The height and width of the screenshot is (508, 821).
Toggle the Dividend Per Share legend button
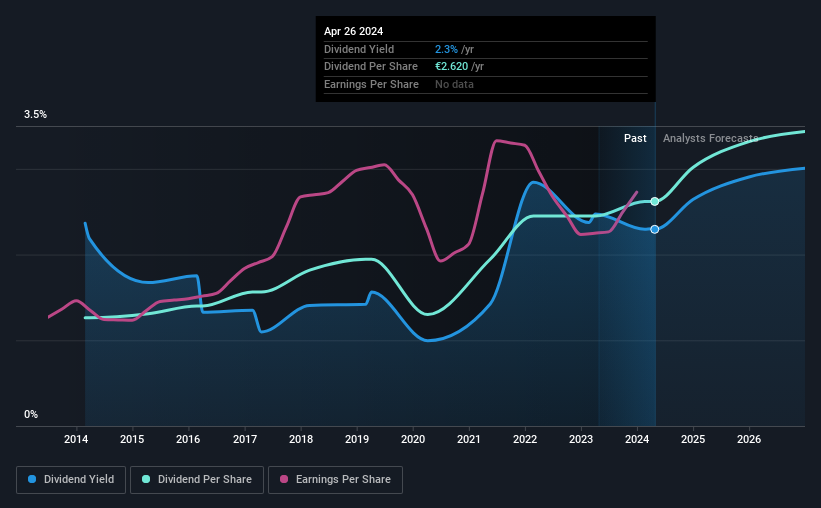(x=197, y=480)
